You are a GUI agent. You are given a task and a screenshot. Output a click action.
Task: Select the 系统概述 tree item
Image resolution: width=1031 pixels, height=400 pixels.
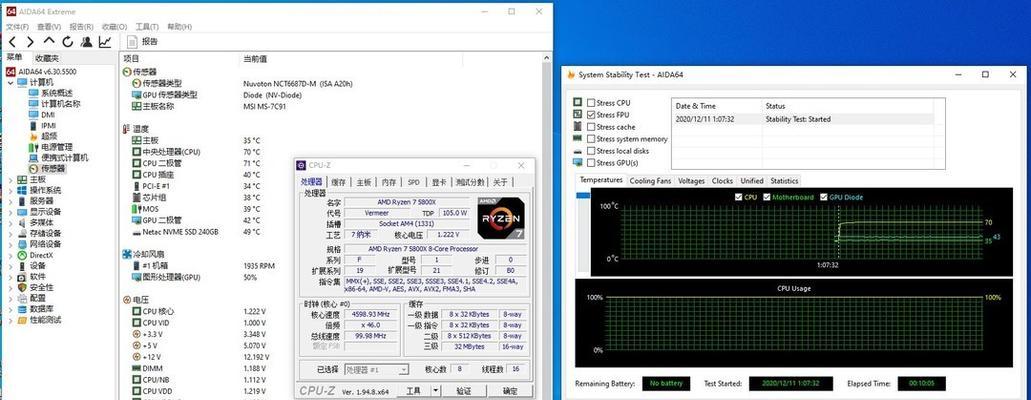coord(57,93)
